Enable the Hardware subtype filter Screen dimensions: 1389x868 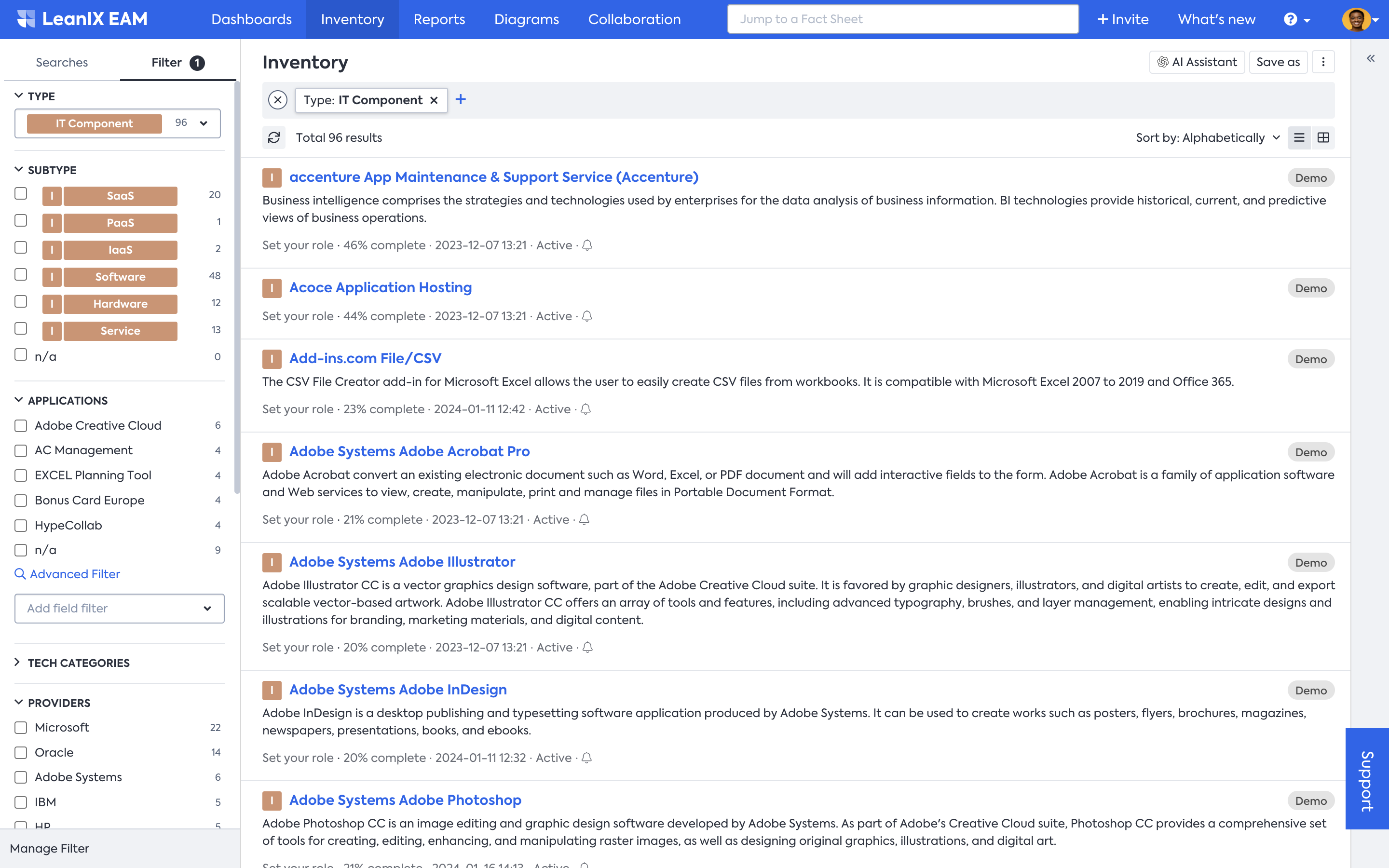(x=21, y=302)
